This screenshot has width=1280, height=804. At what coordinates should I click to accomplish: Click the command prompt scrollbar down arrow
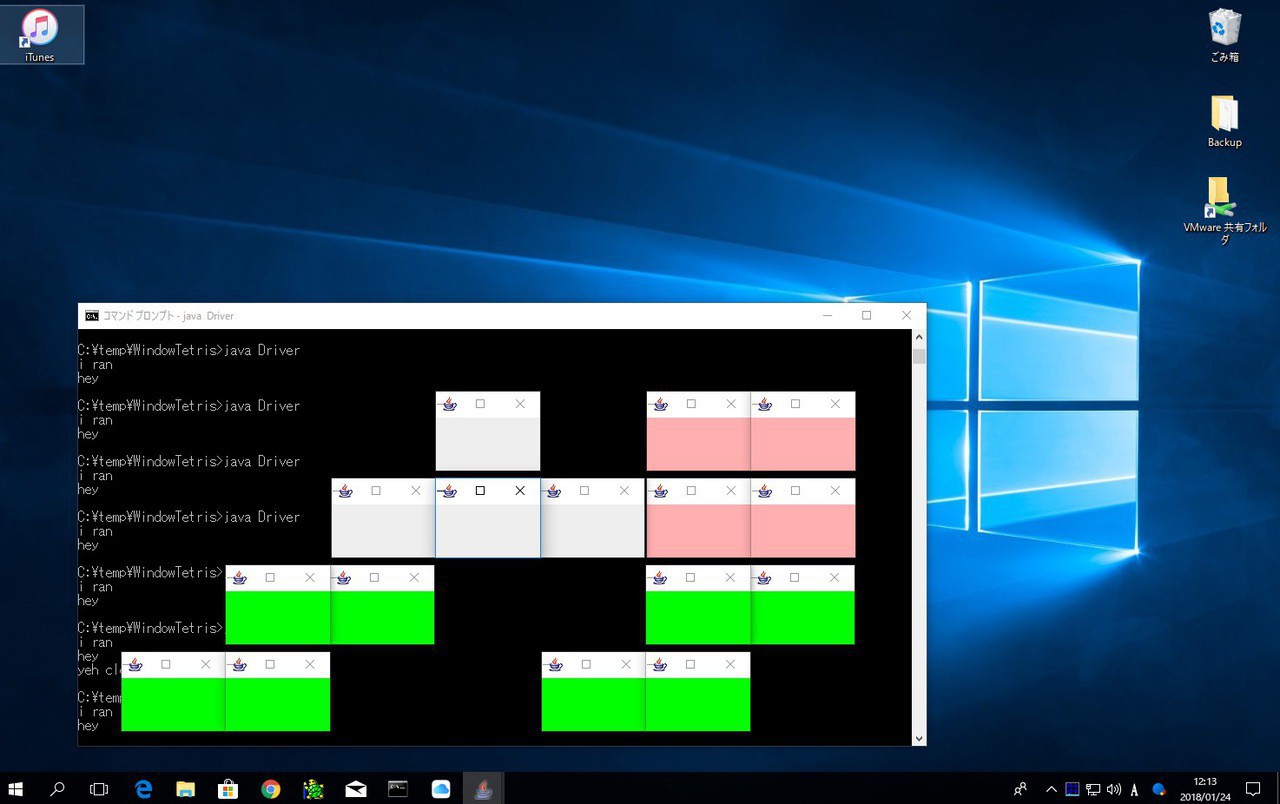[918, 738]
